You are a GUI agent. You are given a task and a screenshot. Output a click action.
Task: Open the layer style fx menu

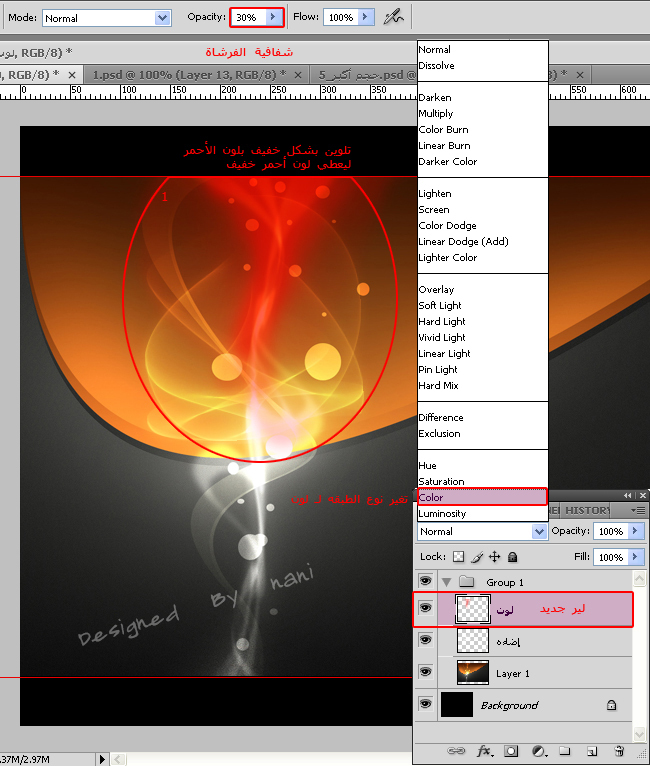(x=484, y=750)
